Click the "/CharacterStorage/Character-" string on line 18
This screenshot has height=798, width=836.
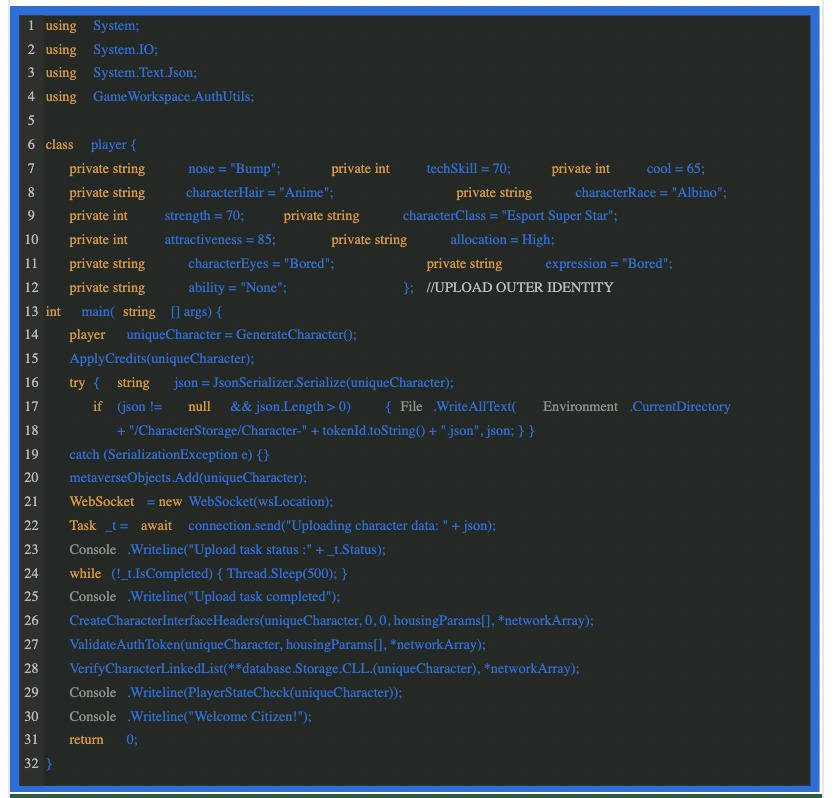pos(218,430)
